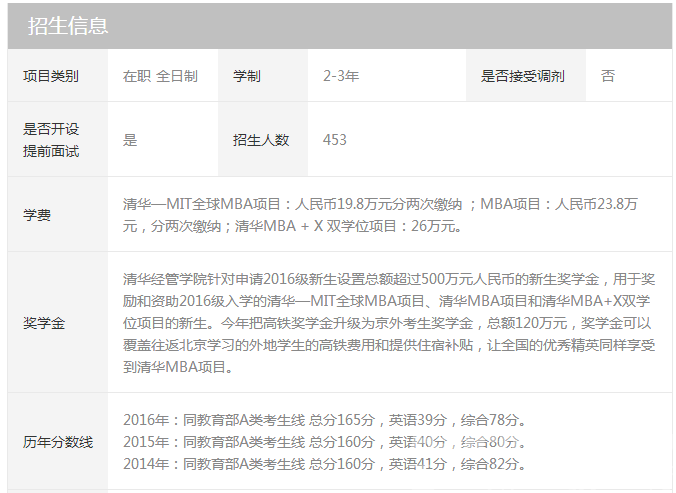Select the 项目类别 label cell
The height and width of the screenshot is (493, 676).
51,76
